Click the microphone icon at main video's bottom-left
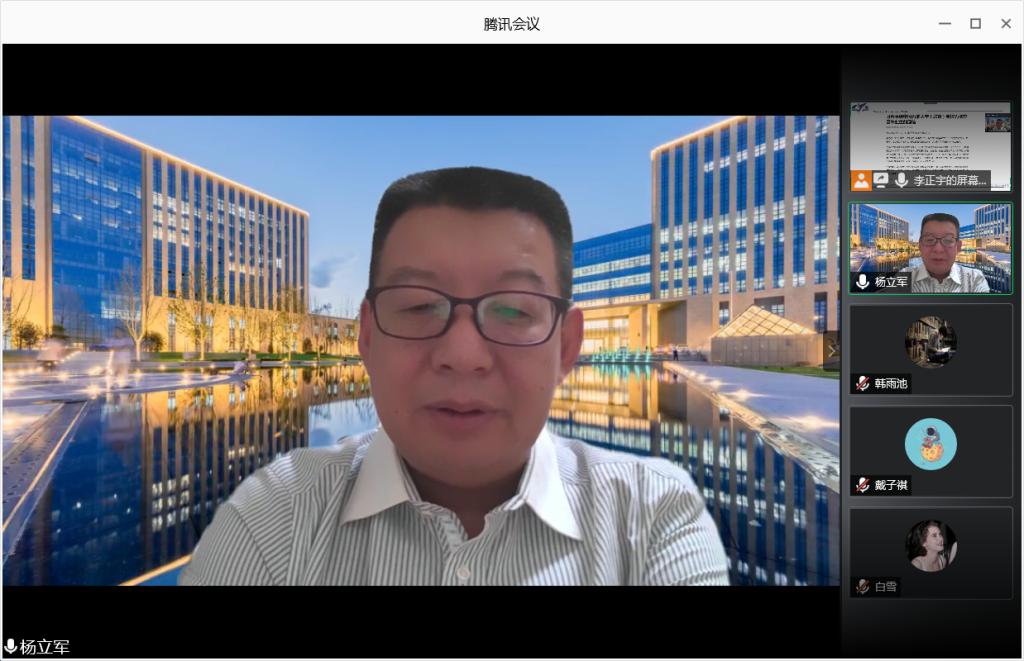1024x661 pixels. pos(11,647)
